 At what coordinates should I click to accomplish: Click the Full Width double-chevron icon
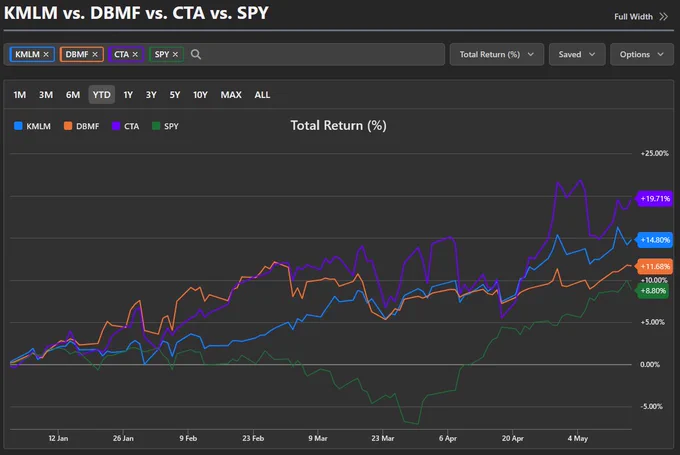click(664, 16)
